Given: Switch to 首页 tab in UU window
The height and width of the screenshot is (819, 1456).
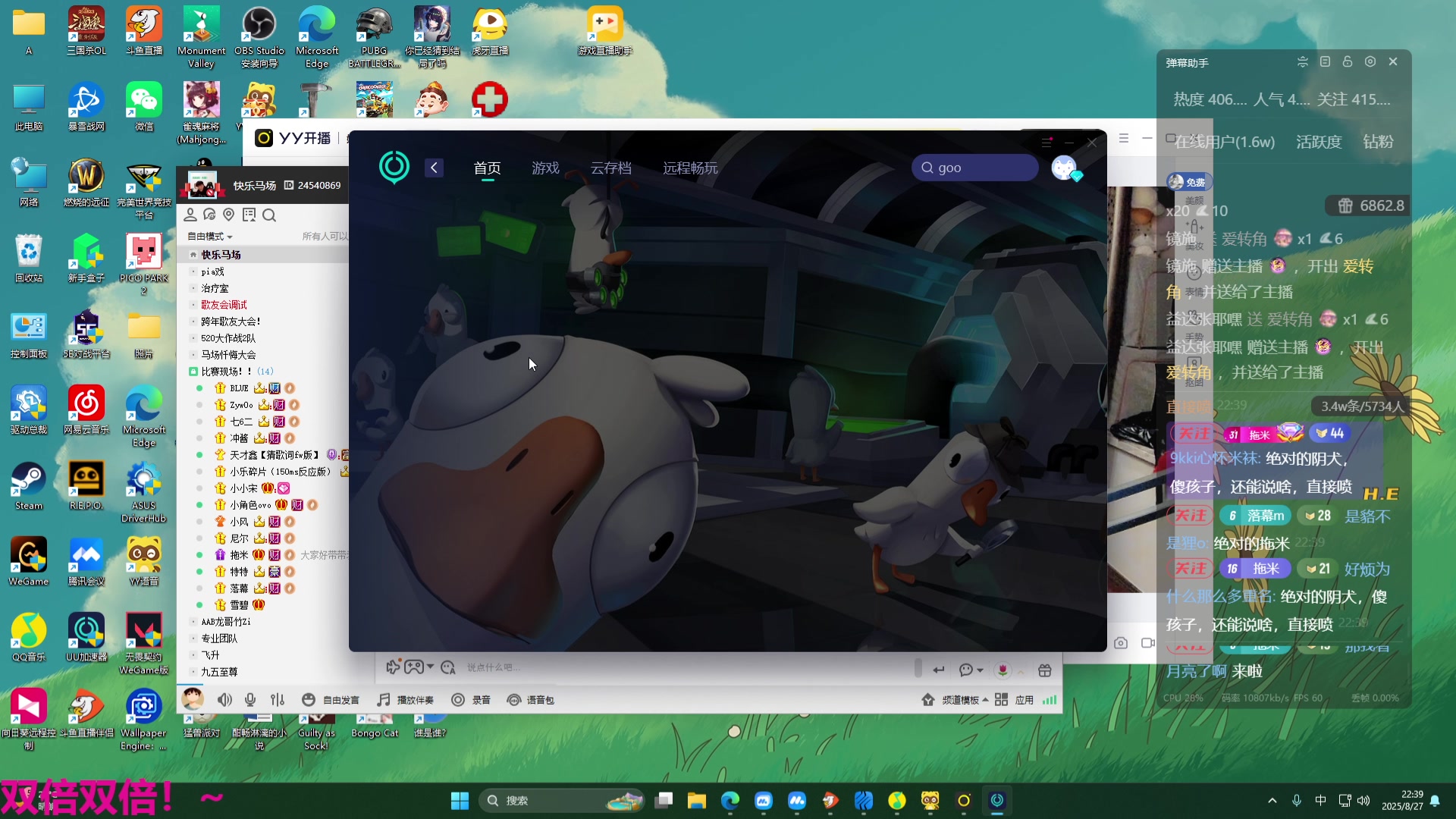Looking at the screenshot, I should pos(487,168).
